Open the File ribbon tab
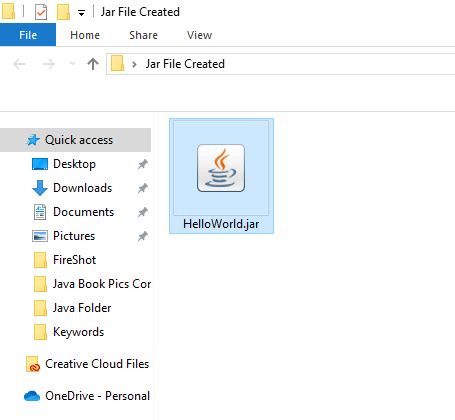The width and height of the screenshot is (455, 420). coord(28,35)
